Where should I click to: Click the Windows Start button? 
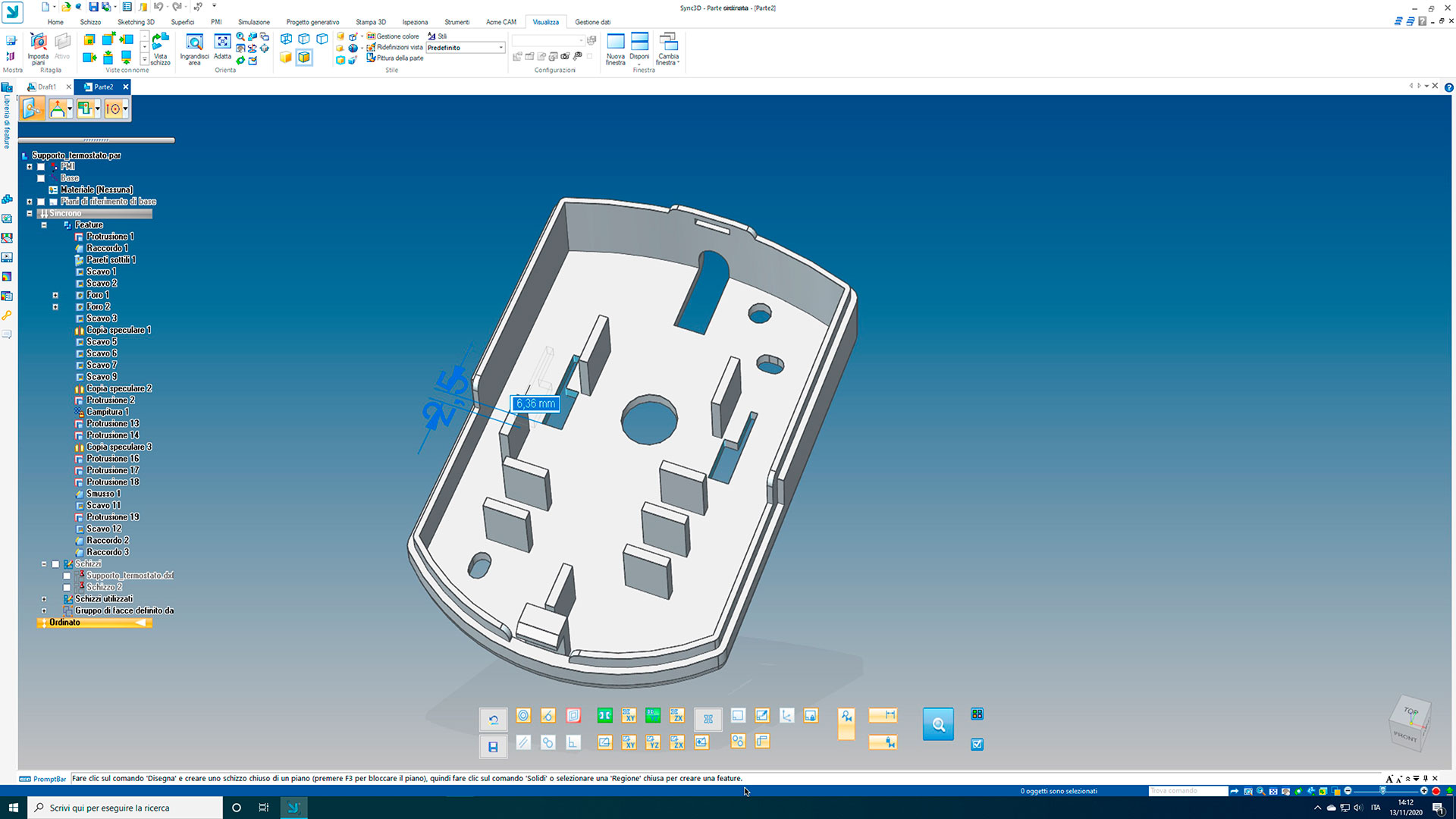13,808
